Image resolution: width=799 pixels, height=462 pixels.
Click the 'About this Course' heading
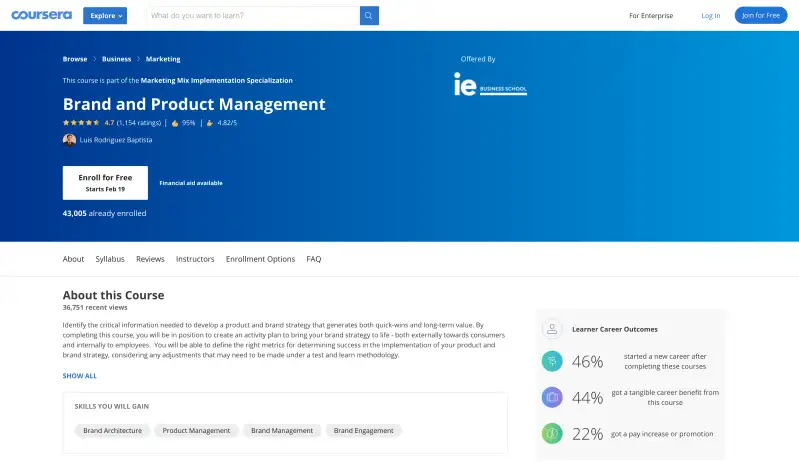click(x=113, y=295)
